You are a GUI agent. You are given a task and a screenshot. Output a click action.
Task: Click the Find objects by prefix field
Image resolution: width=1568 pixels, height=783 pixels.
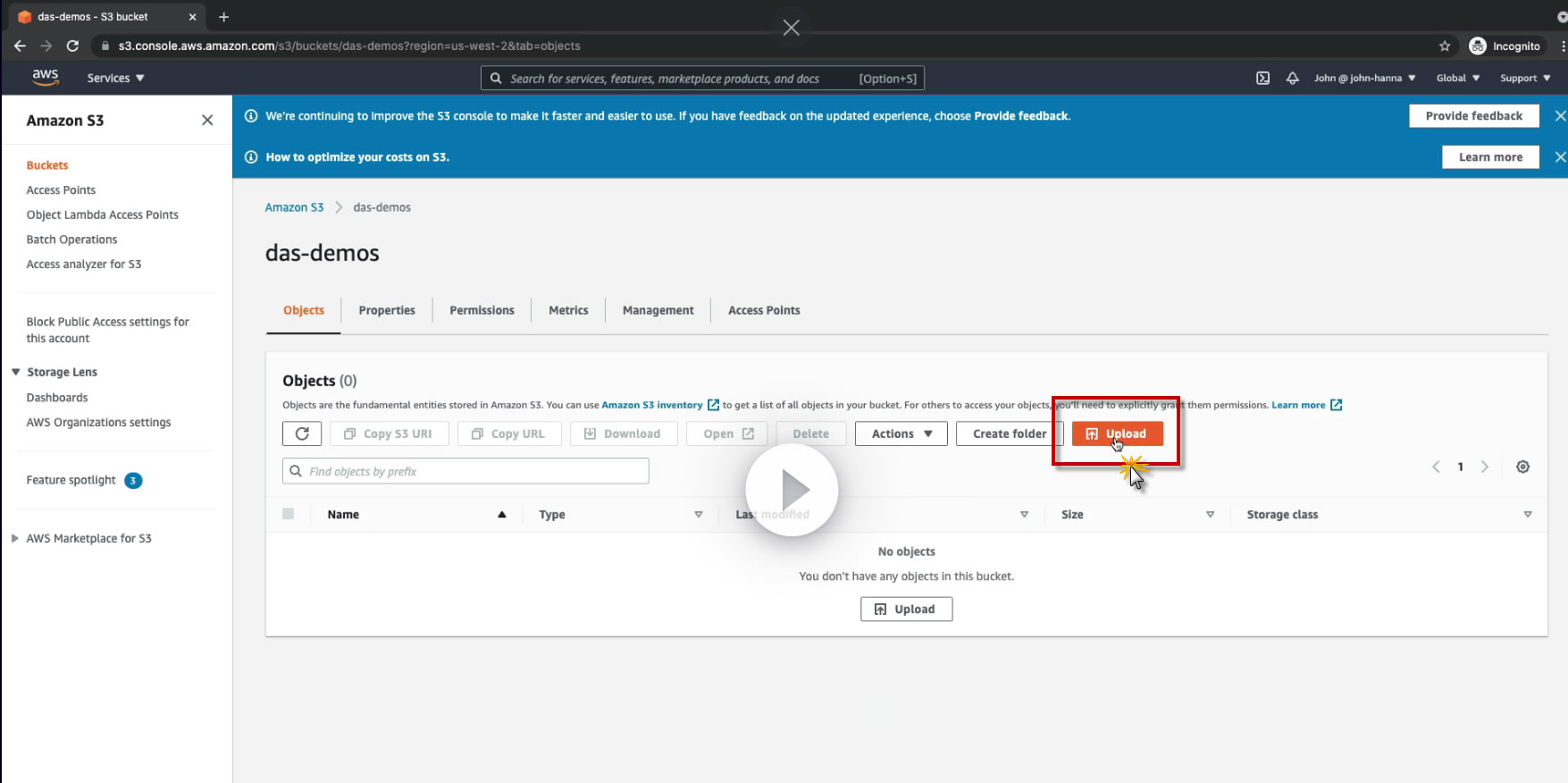[465, 471]
